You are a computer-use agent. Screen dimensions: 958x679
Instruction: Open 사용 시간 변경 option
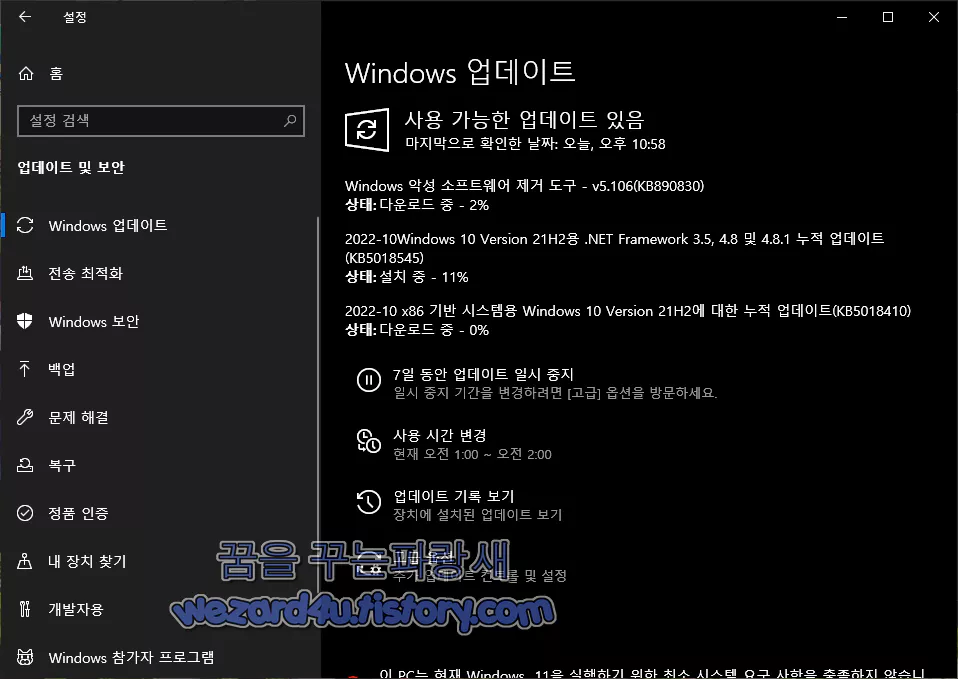pyautogui.click(x=440, y=435)
